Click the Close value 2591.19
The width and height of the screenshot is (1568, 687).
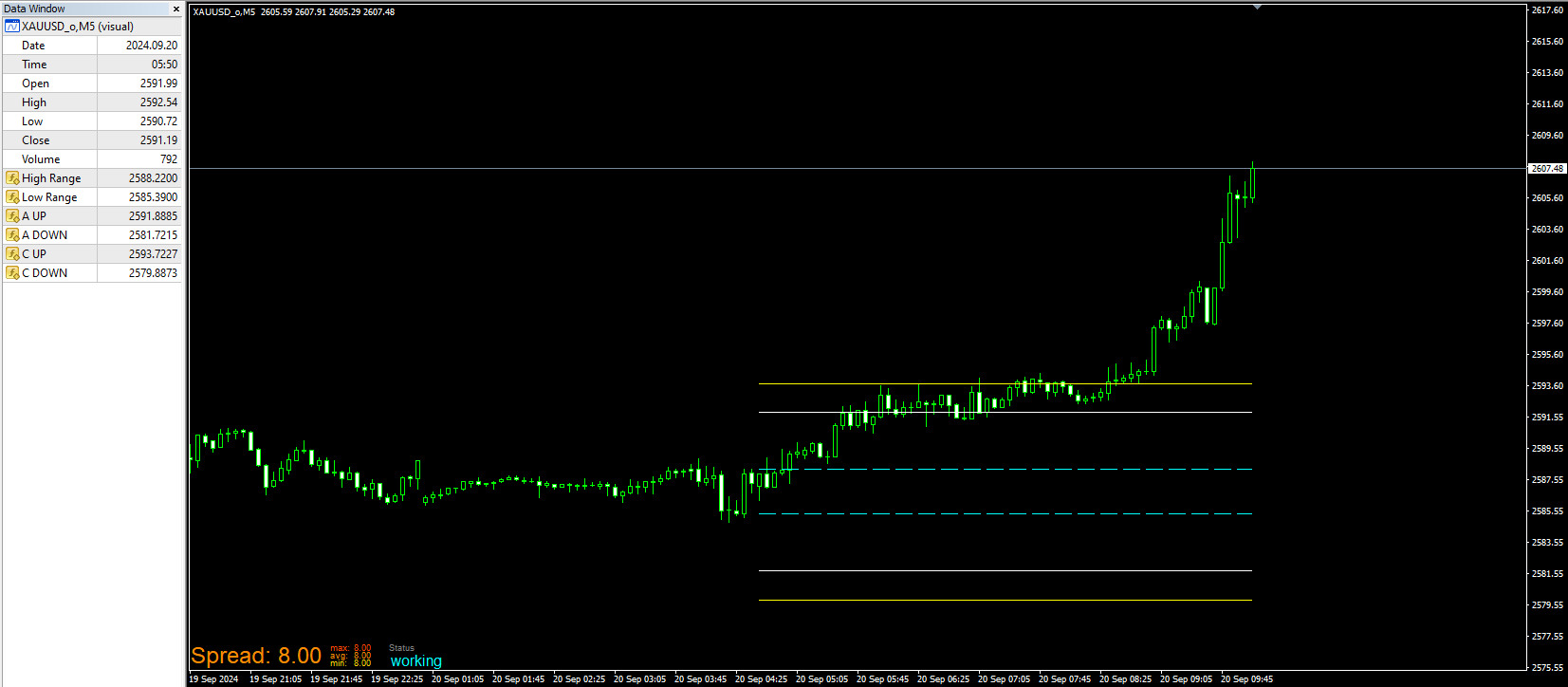(x=158, y=140)
